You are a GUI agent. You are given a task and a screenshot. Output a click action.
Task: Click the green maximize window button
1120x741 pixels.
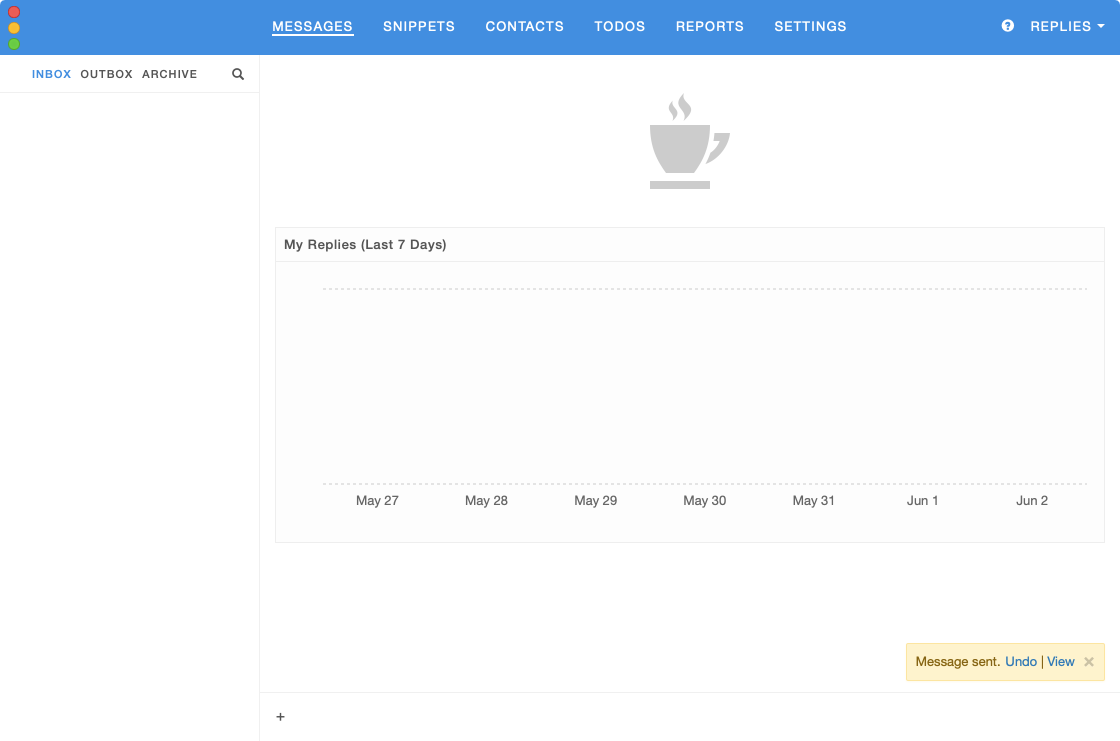[x=14, y=44]
